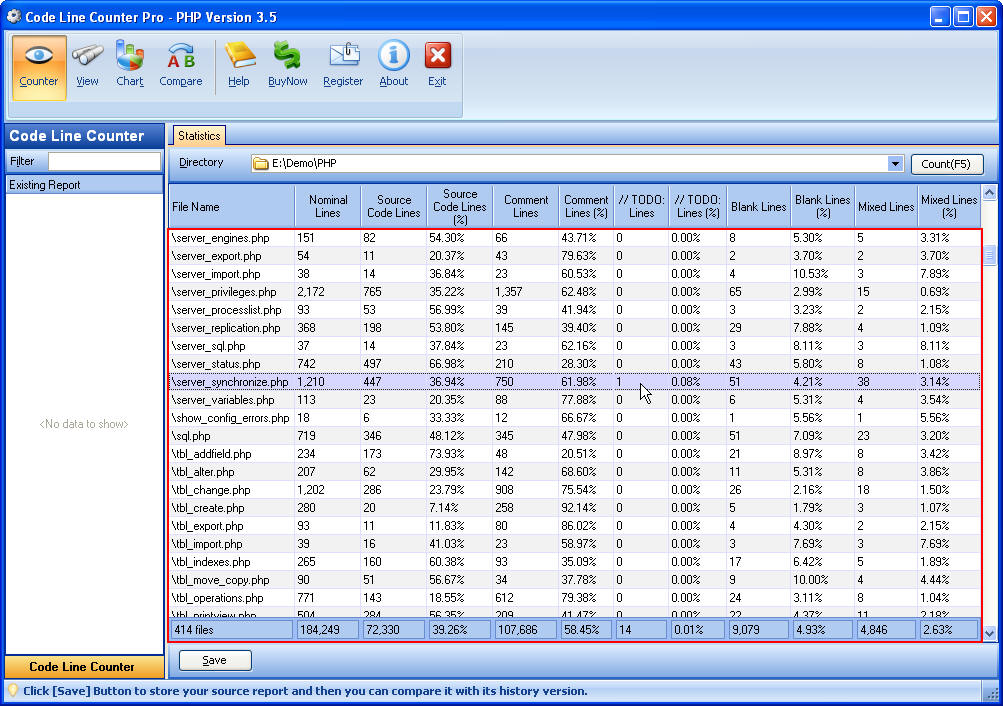Image resolution: width=1003 pixels, height=706 pixels.
Task: Click the red Exit icon
Action: coord(438,56)
